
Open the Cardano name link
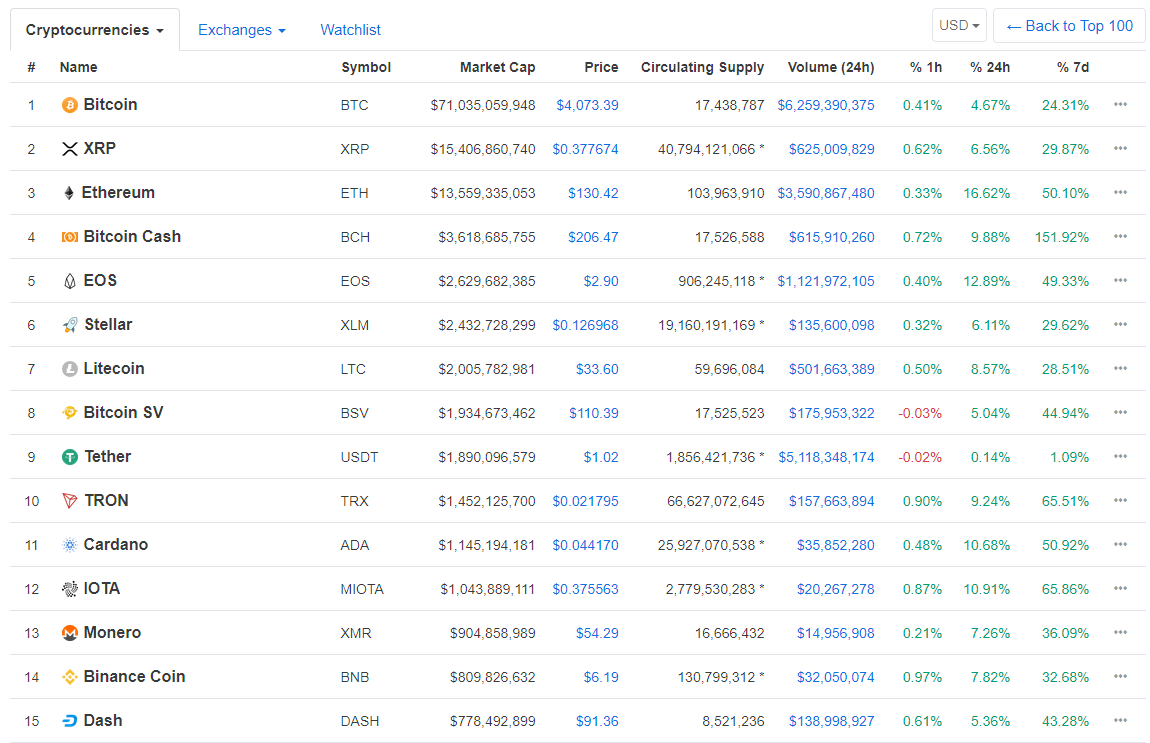point(115,545)
